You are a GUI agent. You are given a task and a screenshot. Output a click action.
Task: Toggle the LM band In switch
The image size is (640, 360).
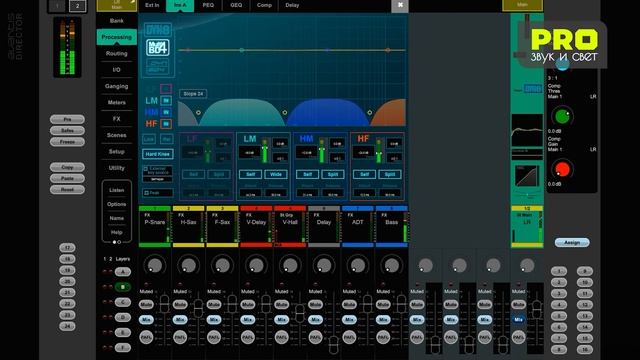[x=166, y=100]
